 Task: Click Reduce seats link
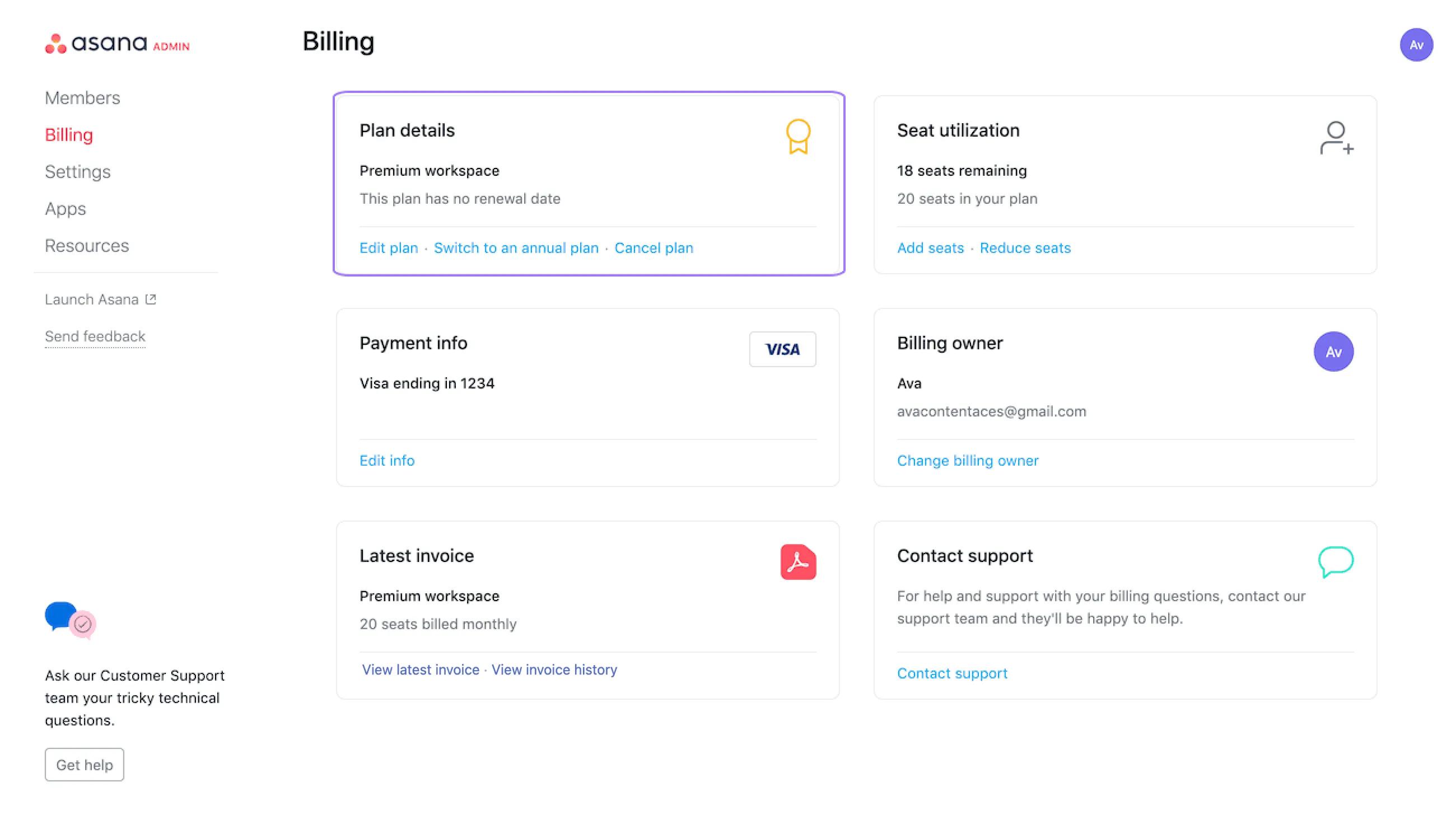pyautogui.click(x=1025, y=248)
